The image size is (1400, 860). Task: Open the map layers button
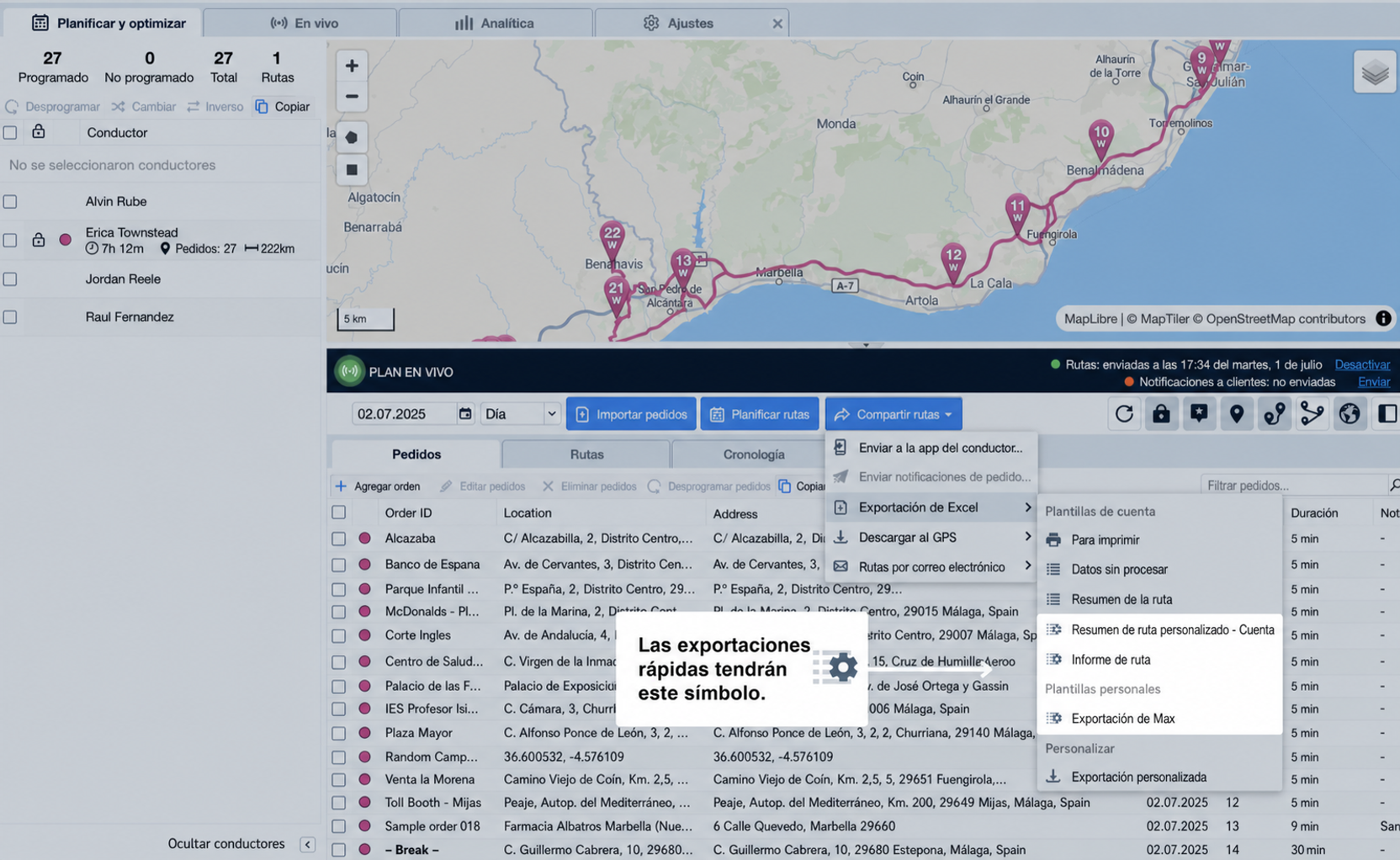click(1375, 72)
